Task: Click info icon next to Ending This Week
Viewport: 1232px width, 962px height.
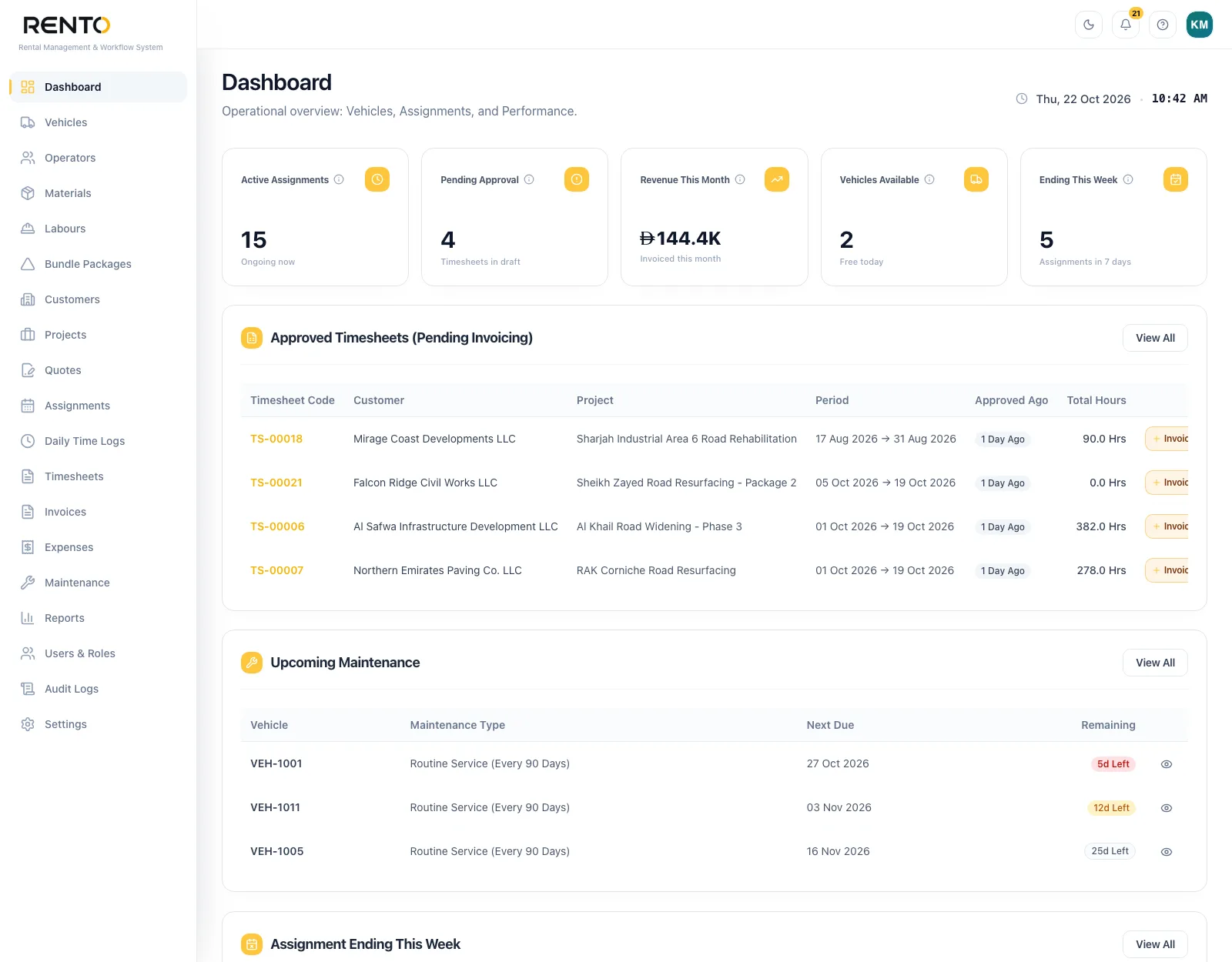Action: [x=1128, y=179]
